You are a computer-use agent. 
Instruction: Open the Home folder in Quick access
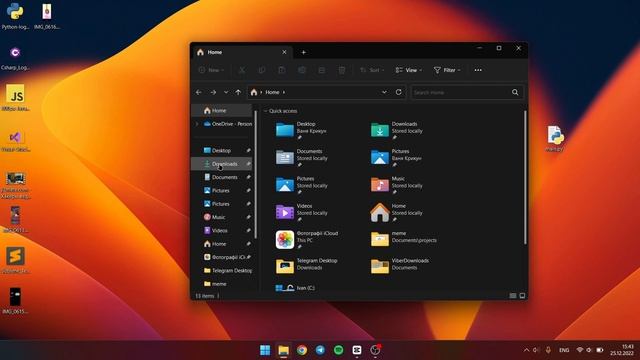[x=397, y=212]
